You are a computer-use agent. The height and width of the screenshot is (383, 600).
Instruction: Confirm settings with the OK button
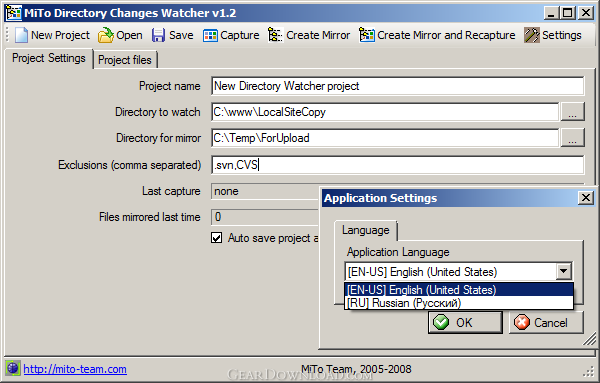(x=465, y=323)
